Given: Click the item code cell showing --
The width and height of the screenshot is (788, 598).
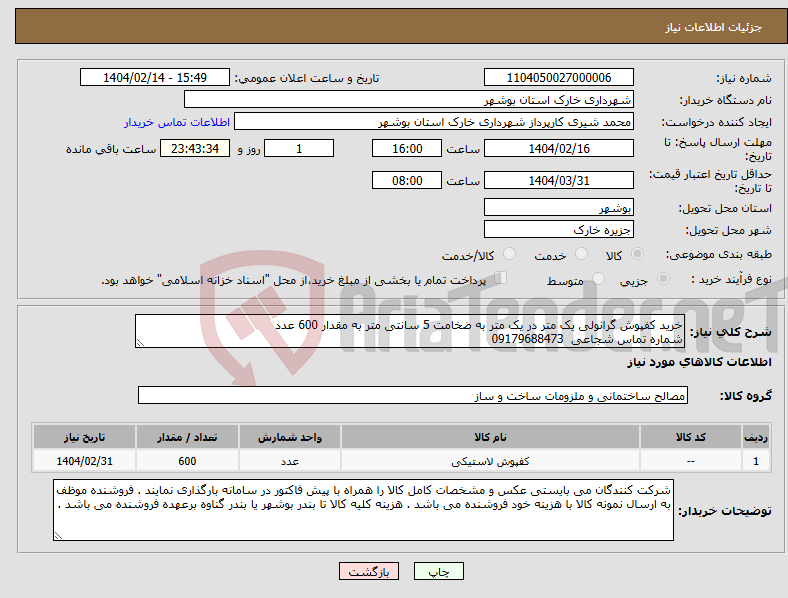Looking at the screenshot, I should pyautogui.click(x=691, y=461).
